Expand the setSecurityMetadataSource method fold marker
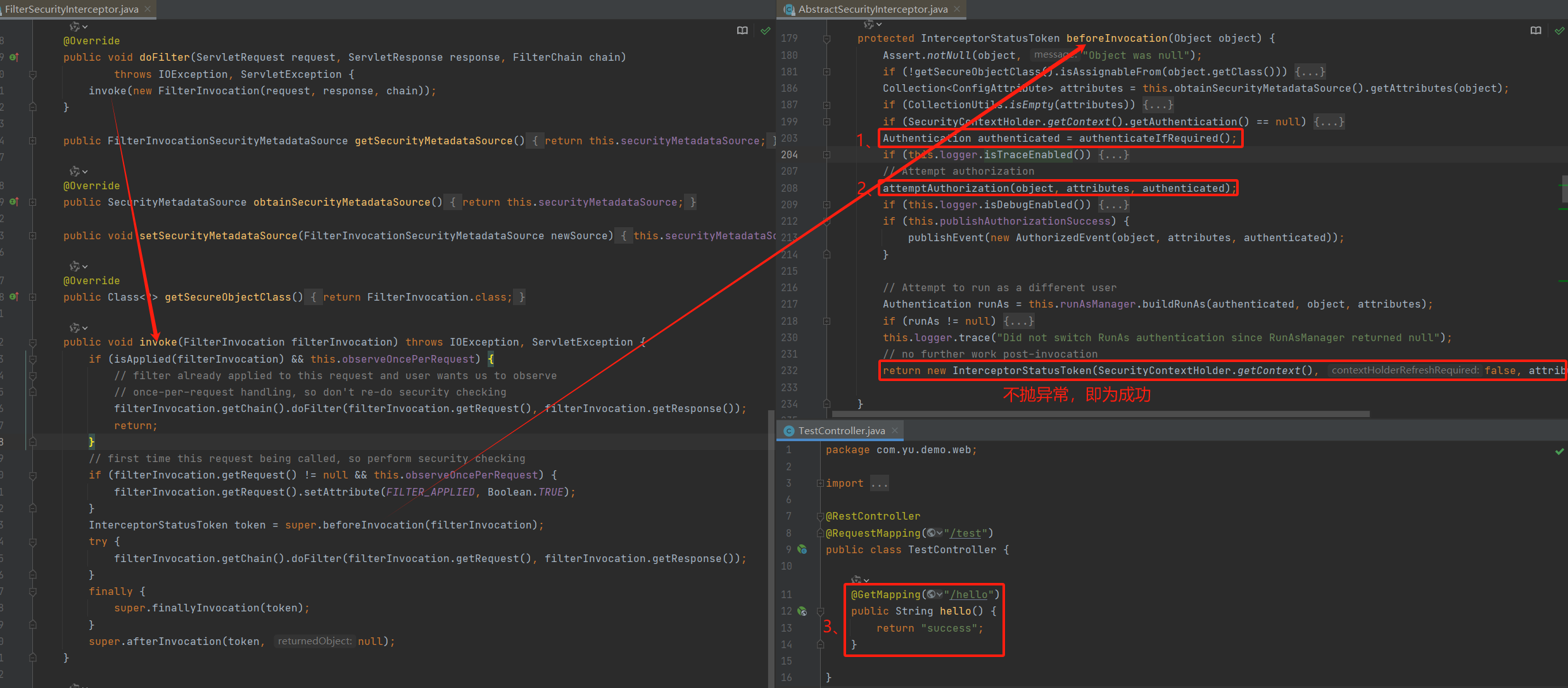The width and height of the screenshot is (1568, 688). click(x=33, y=235)
